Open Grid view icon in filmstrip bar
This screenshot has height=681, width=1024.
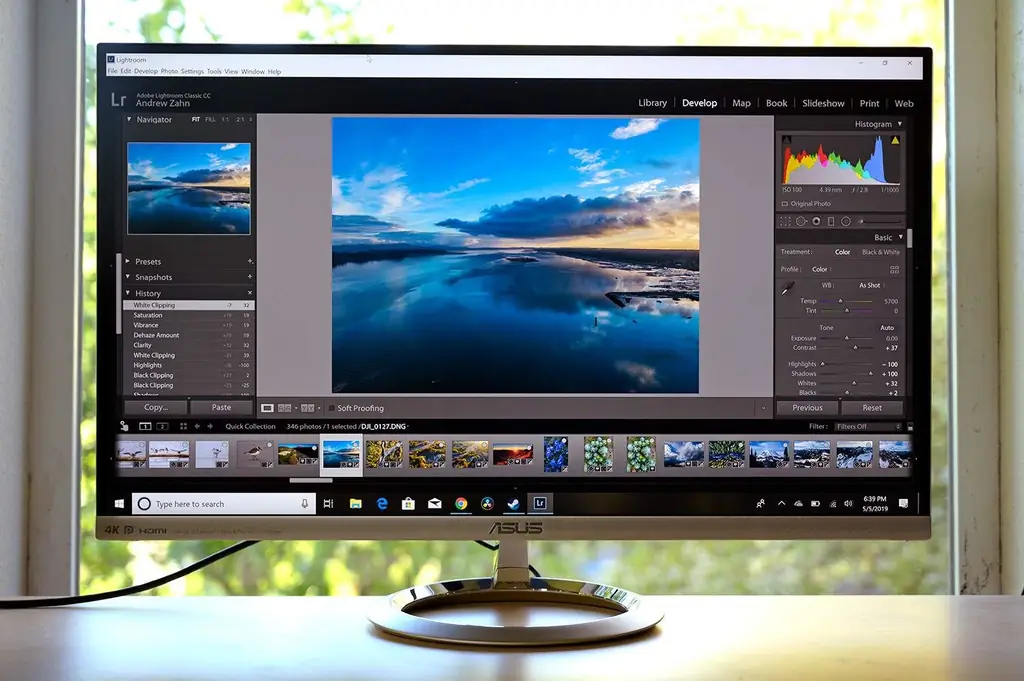tap(184, 426)
